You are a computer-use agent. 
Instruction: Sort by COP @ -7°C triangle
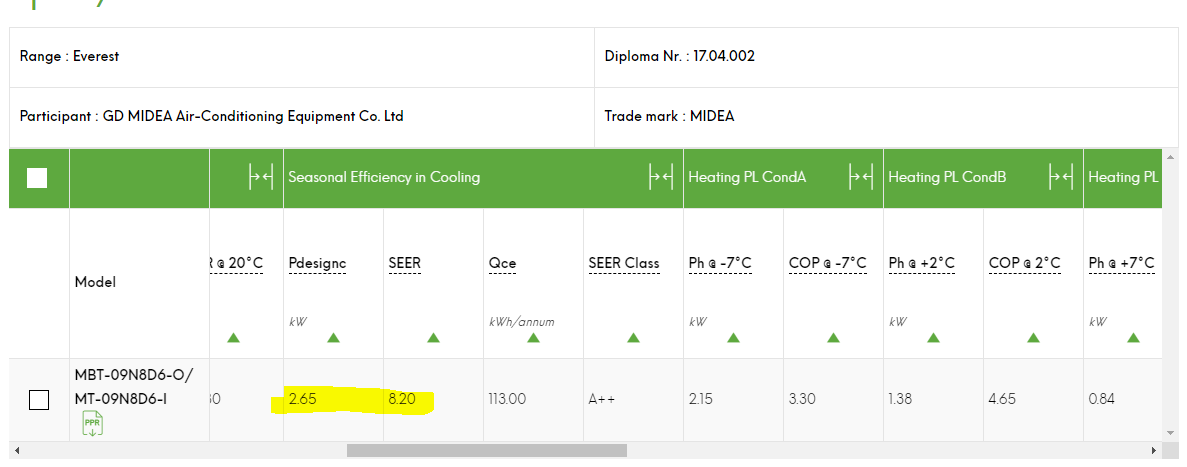833,338
